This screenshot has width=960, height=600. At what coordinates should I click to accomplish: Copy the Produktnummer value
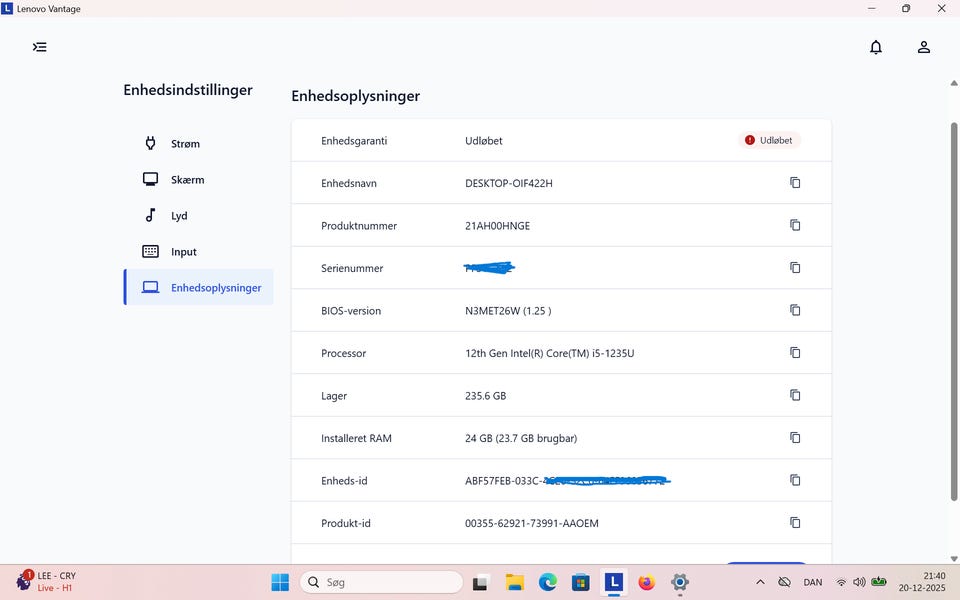tap(795, 225)
